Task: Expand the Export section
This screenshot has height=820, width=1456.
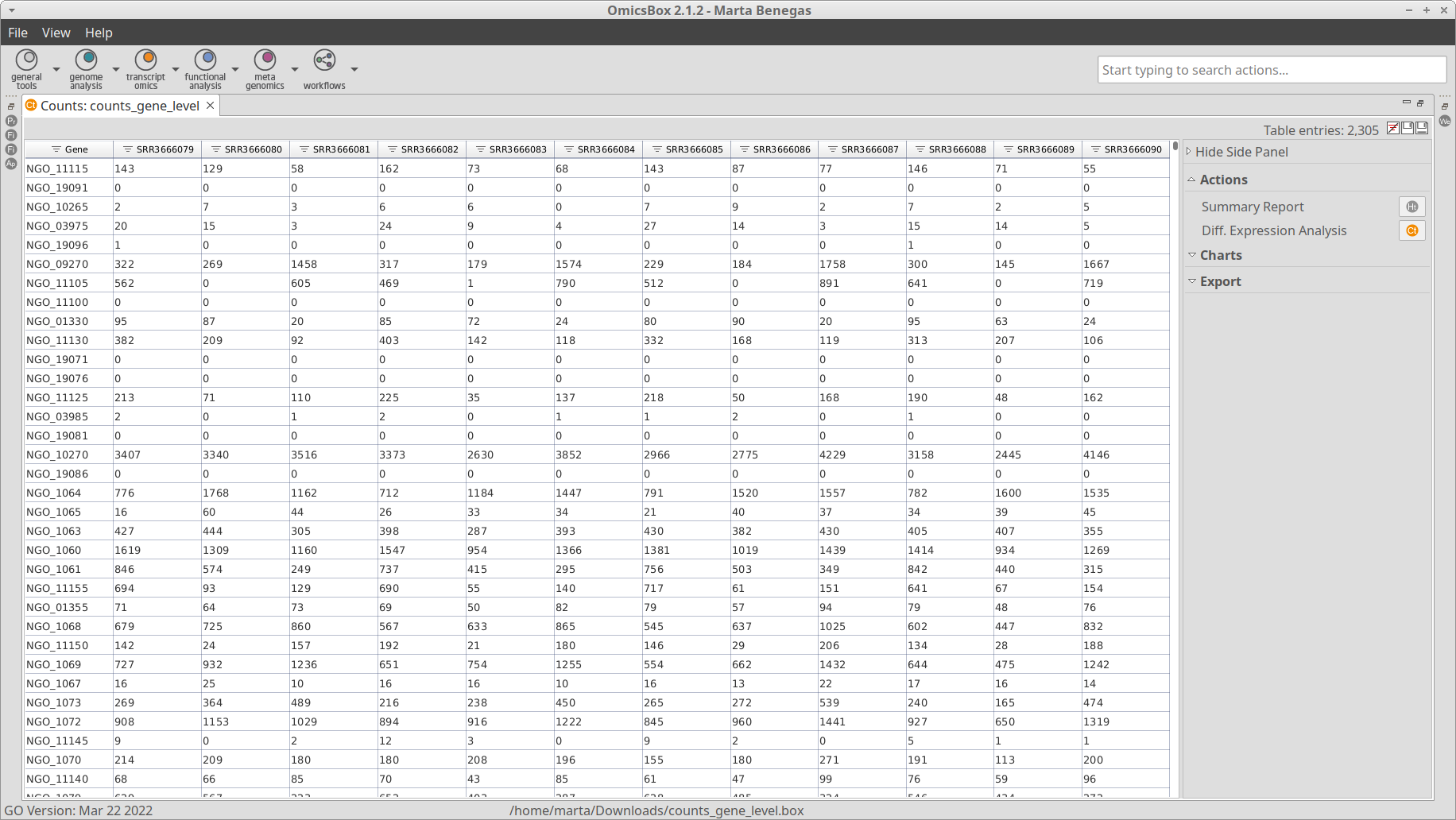Action: click(x=1220, y=281)
